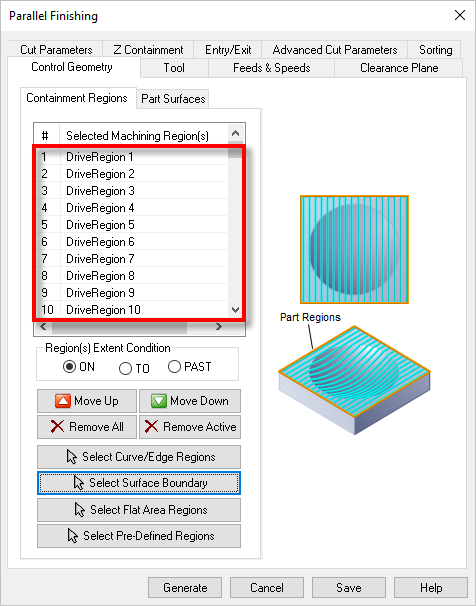Open the Cut Parameters tab
The height and width of the screenshot is (606, 476).
[x=56, y=50]
